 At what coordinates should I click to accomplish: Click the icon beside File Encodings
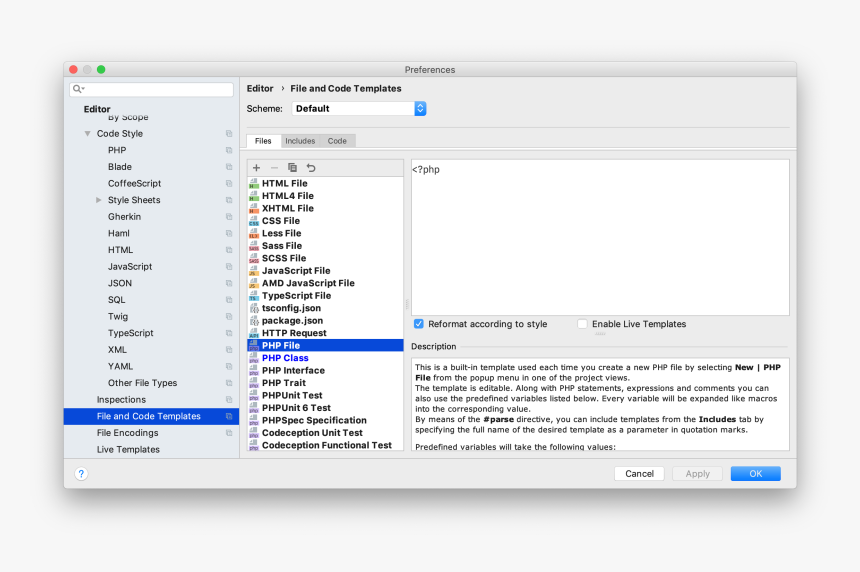(x=229, y=433)
